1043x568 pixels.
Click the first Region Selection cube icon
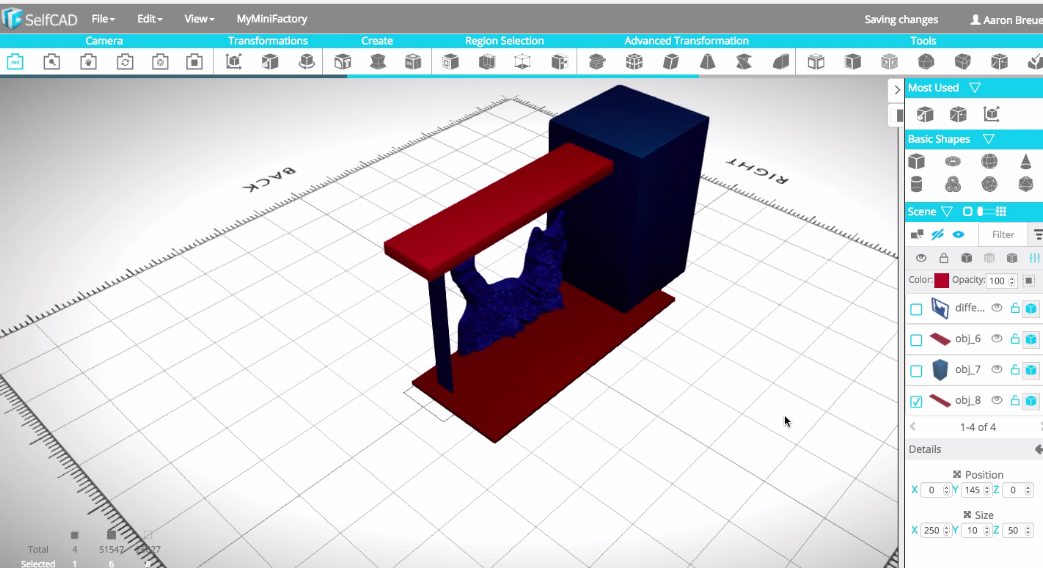[450, 62]
